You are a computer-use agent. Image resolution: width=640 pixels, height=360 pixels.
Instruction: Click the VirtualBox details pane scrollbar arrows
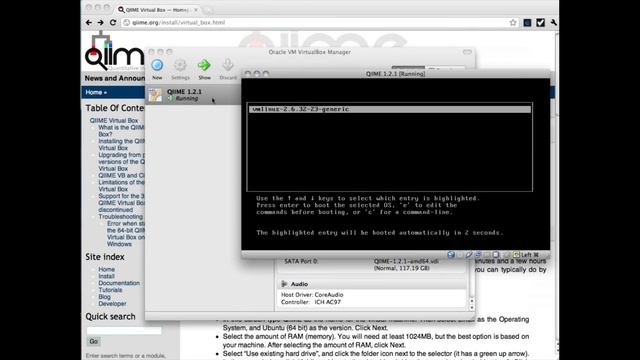click(x=472, y=304)
